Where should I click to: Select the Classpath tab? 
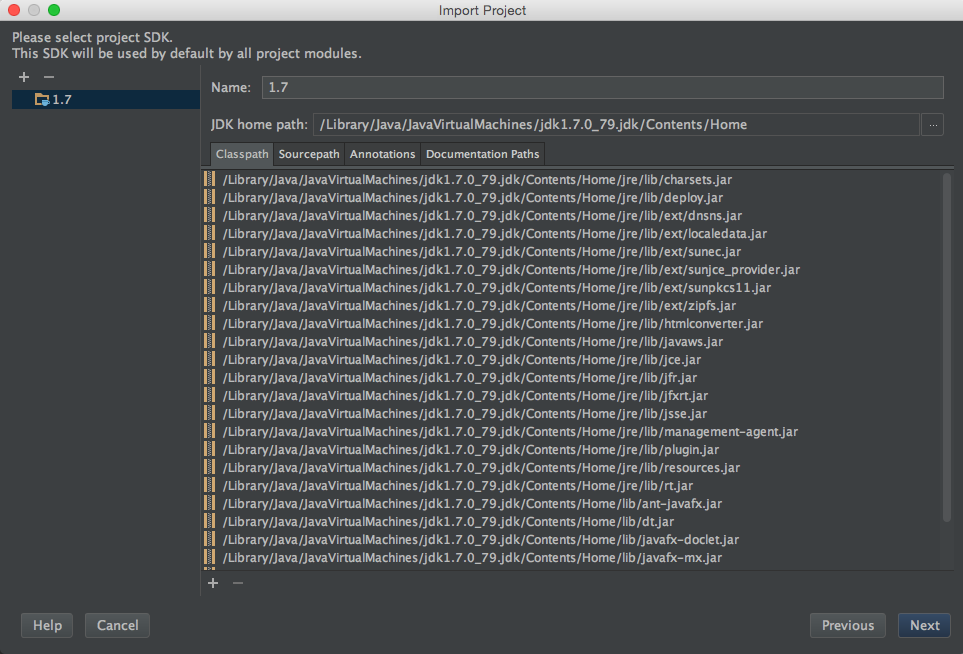[242, 154]
